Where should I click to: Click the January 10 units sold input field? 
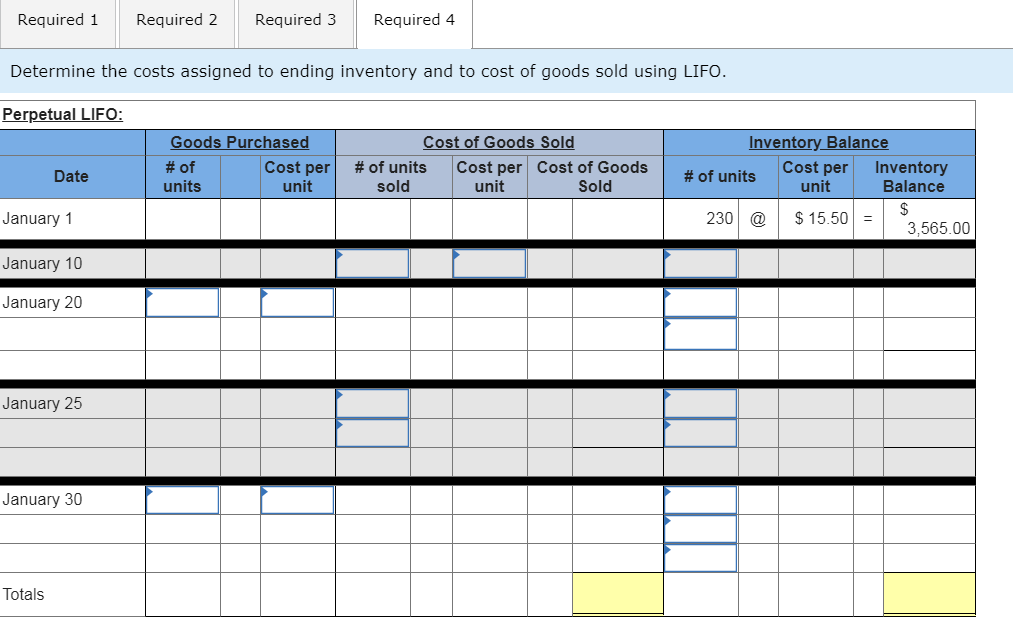click(x=372, y=263)
